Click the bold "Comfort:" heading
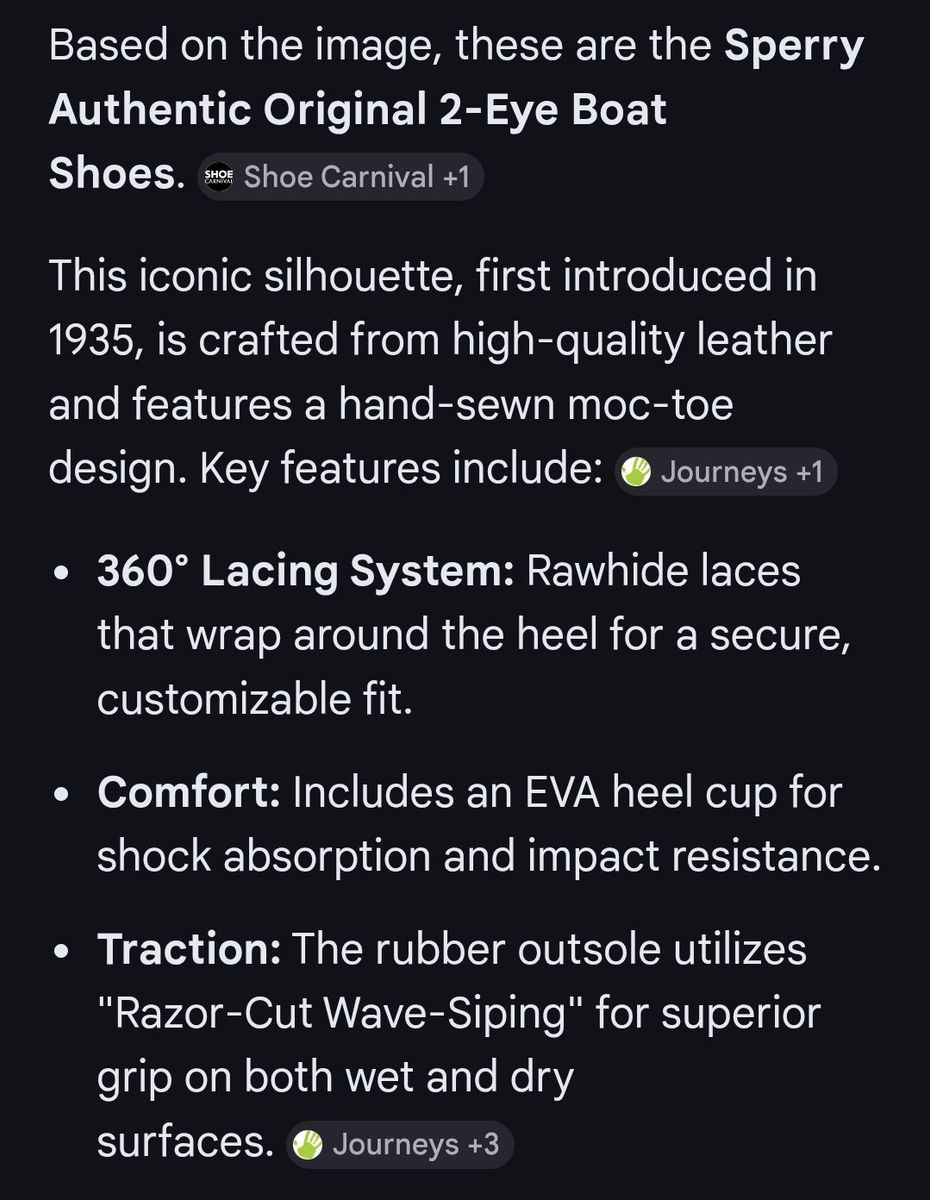 189,793
